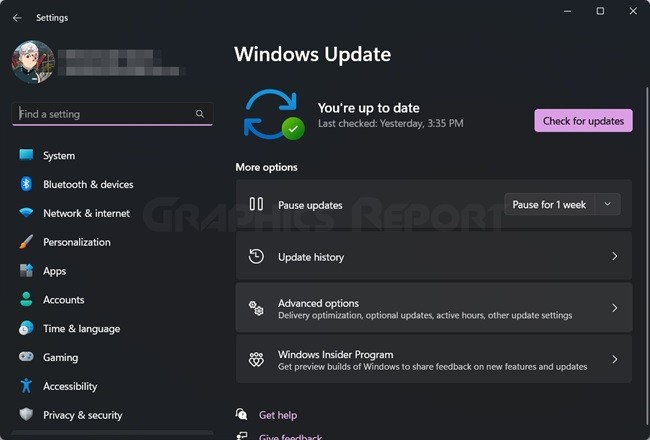Click the Privacy & security shield icon
650x440 pixels.
[x=26, y=414]
